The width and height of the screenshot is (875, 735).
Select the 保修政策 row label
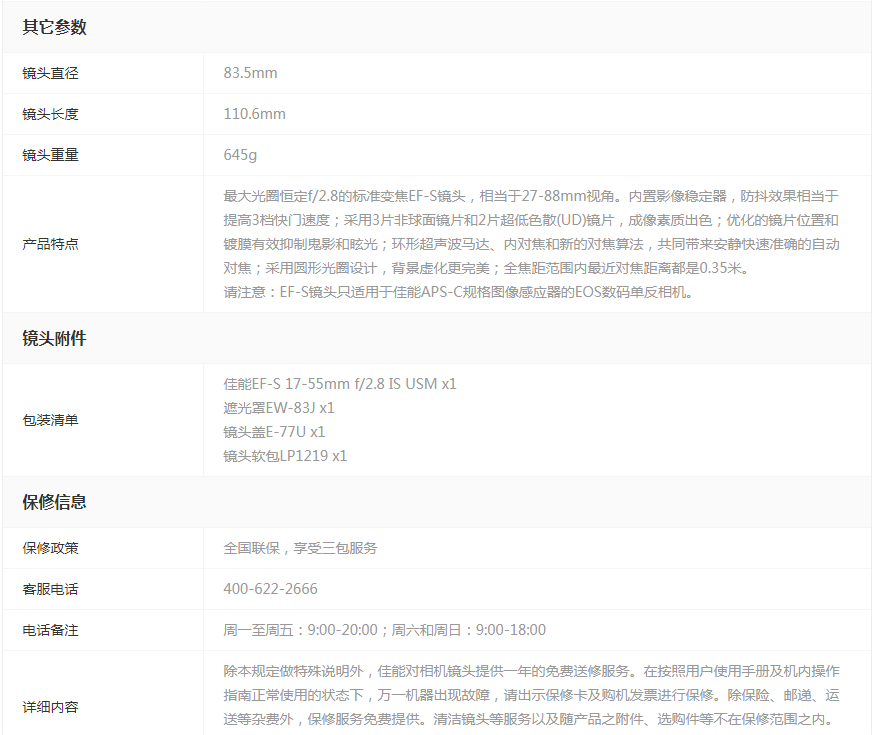pos(50,548)
